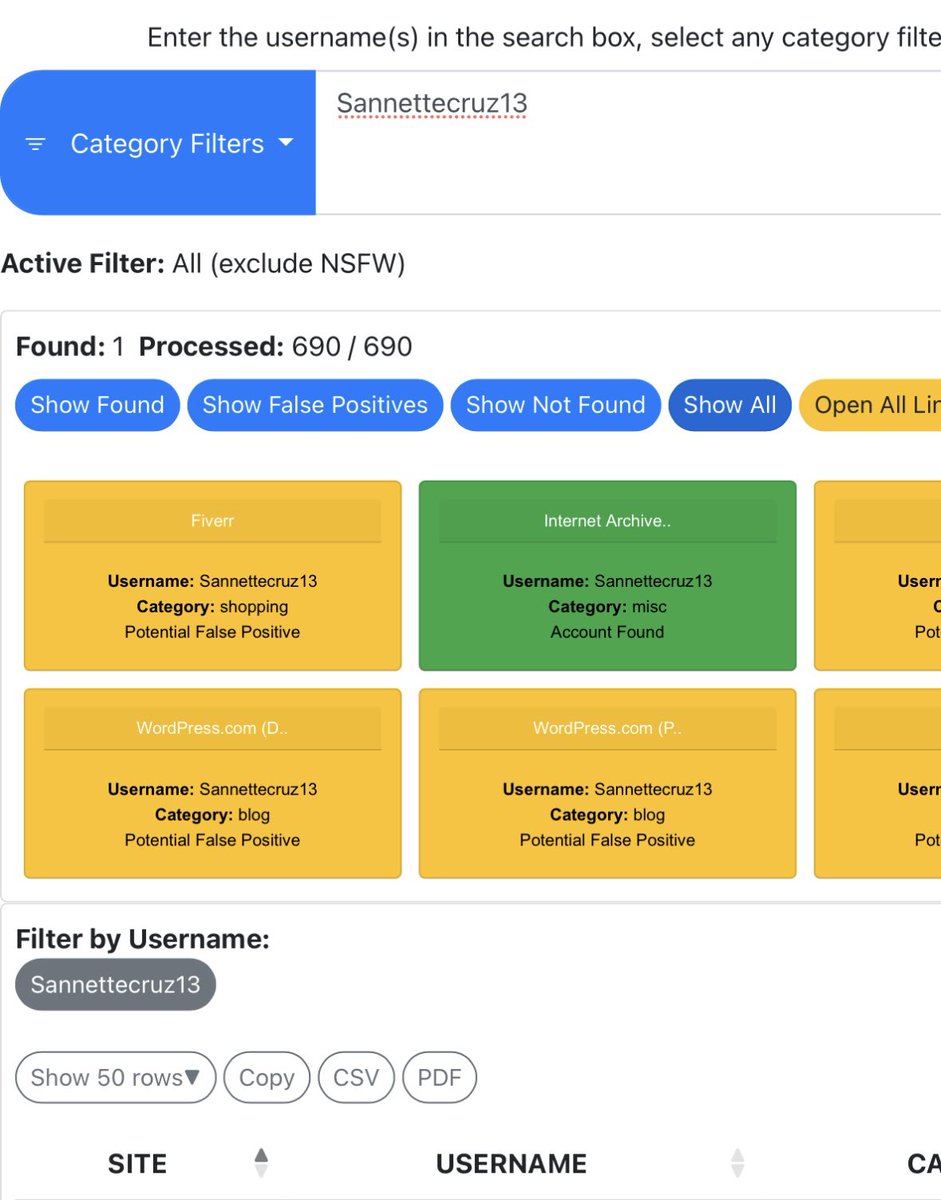Click the Sannettecruz13 username filter pill

(115, 985)
